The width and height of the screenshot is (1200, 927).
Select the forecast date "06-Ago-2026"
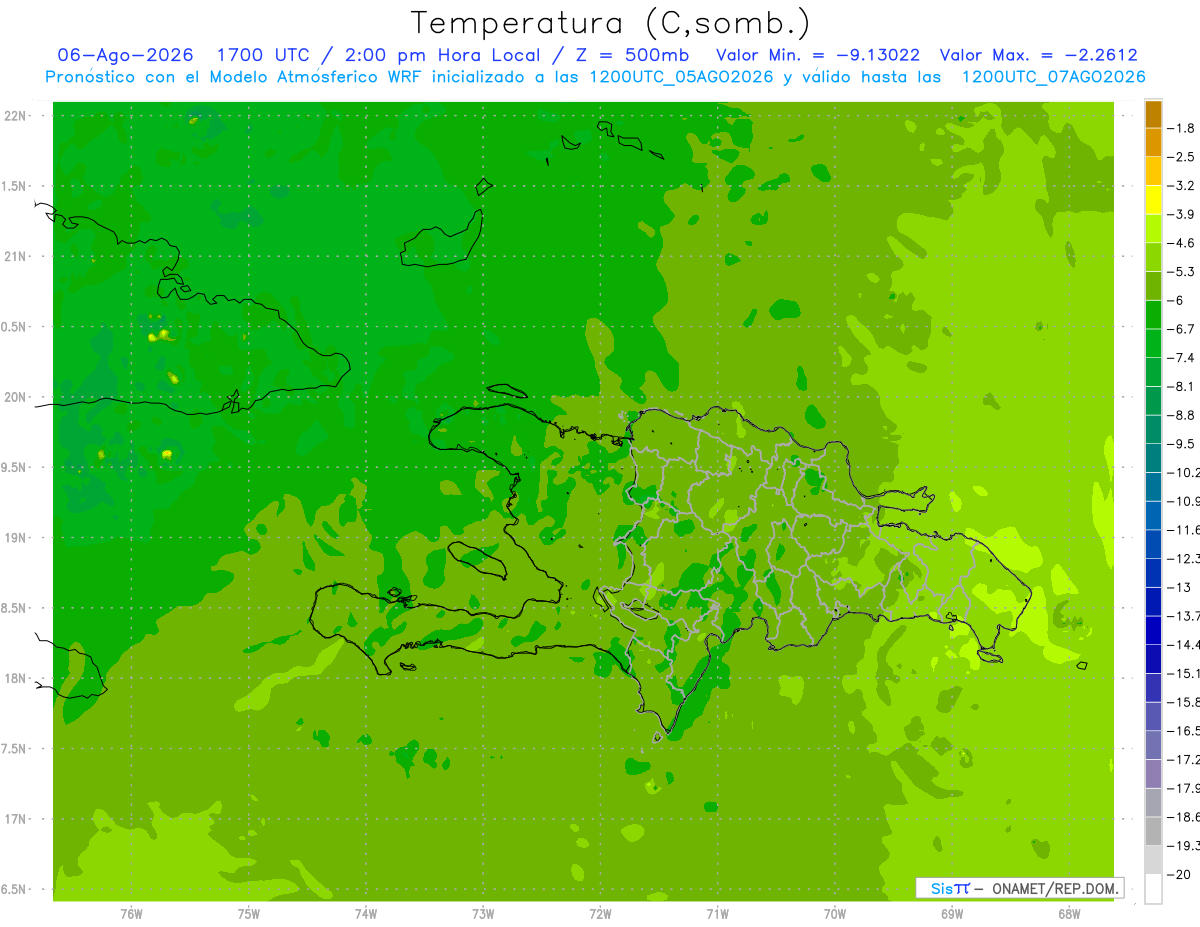(125, 55)
